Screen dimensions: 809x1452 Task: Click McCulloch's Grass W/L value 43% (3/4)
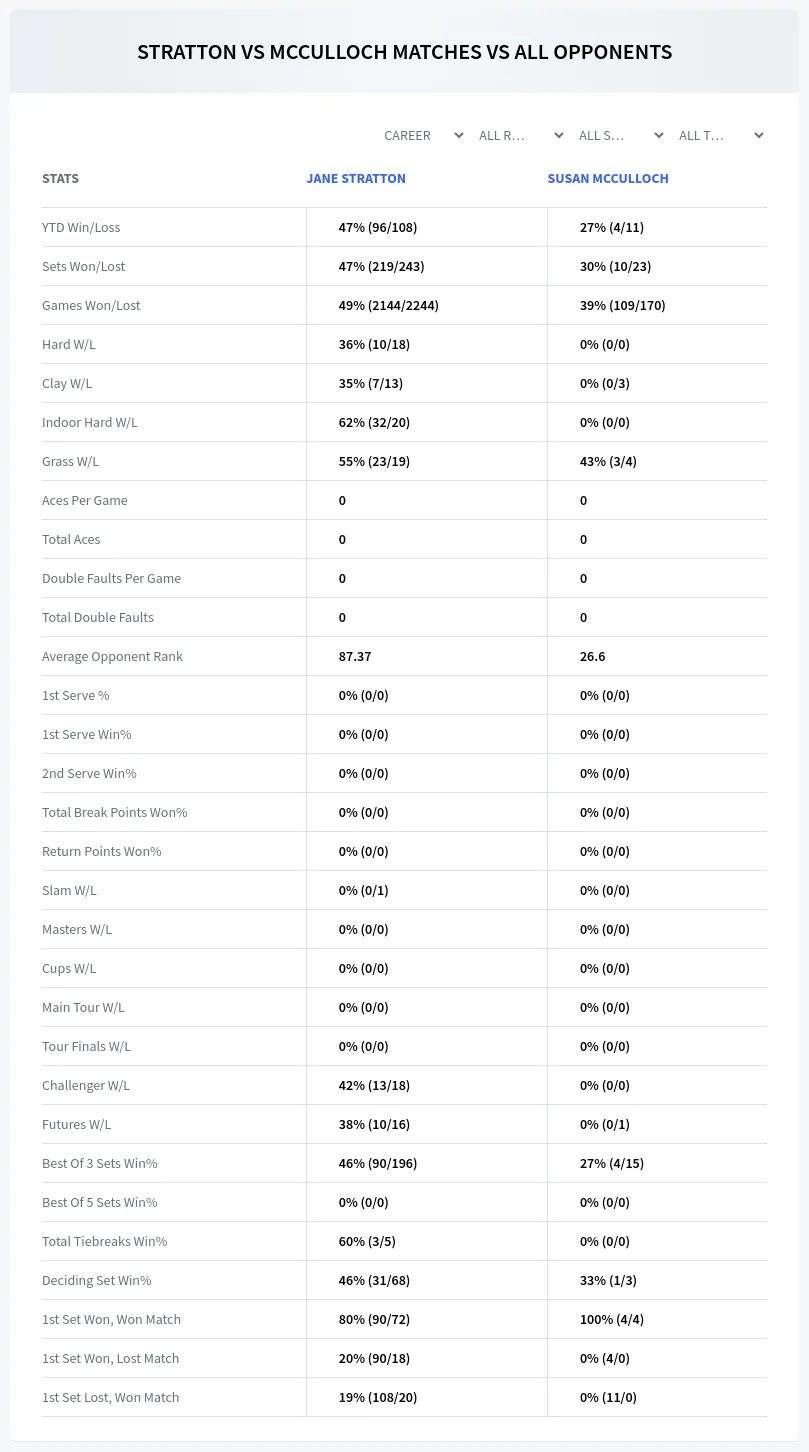point(608,461)
